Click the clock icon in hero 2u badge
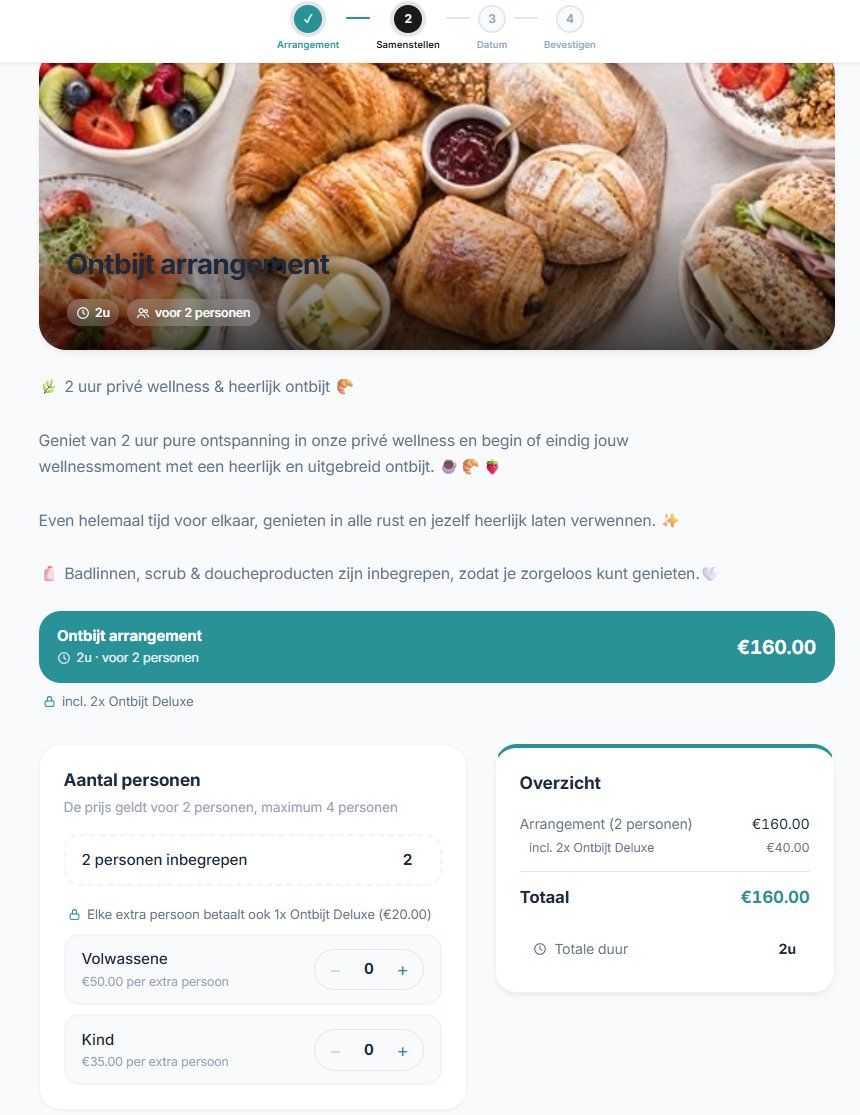The width and height of the screenshot is (860, 1115). click(x=83, y=313)
